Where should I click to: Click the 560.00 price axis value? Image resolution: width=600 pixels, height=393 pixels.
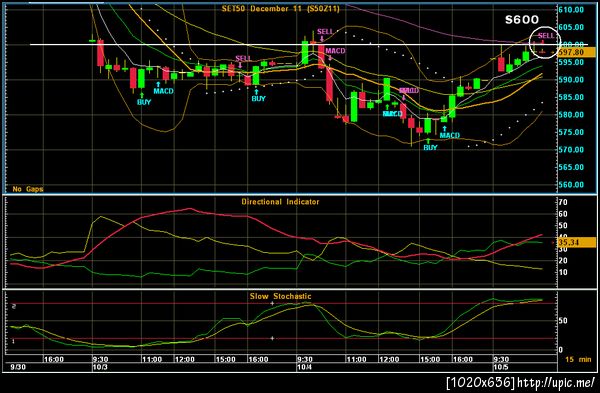(571, 185)
